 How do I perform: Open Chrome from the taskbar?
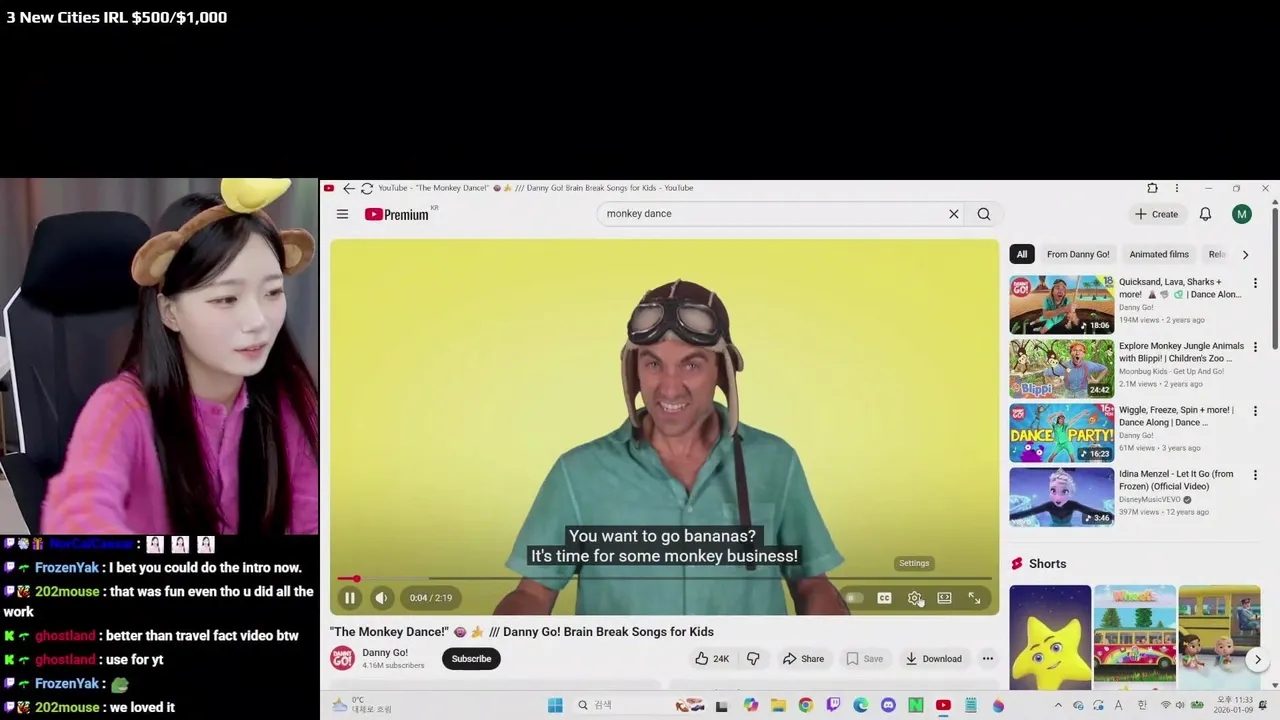(806, 706)
